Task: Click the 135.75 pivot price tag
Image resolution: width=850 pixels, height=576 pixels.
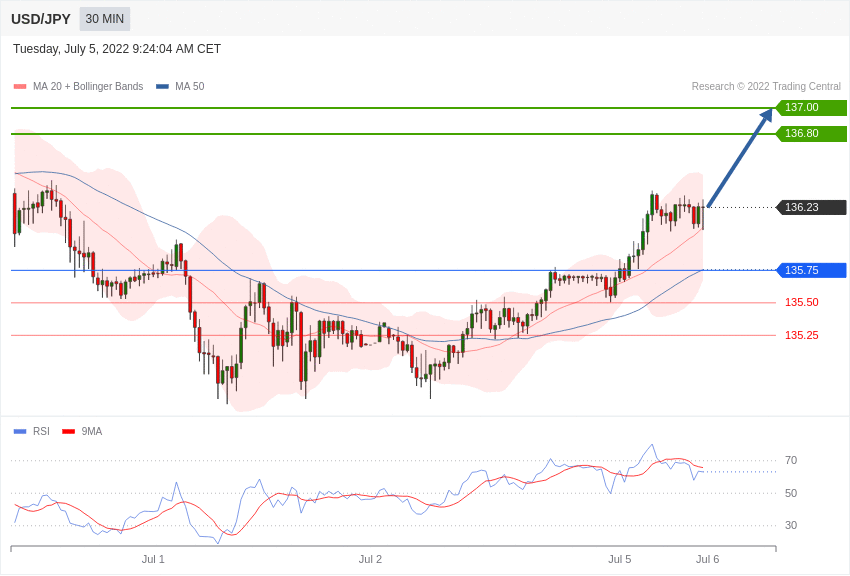Action: (811, 270)
